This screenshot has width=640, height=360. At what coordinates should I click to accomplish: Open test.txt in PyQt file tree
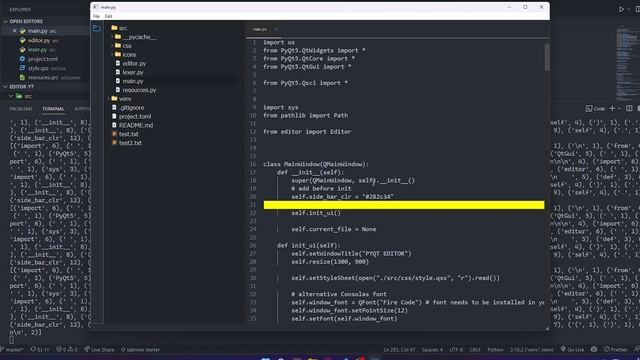[x=129, y=134]
